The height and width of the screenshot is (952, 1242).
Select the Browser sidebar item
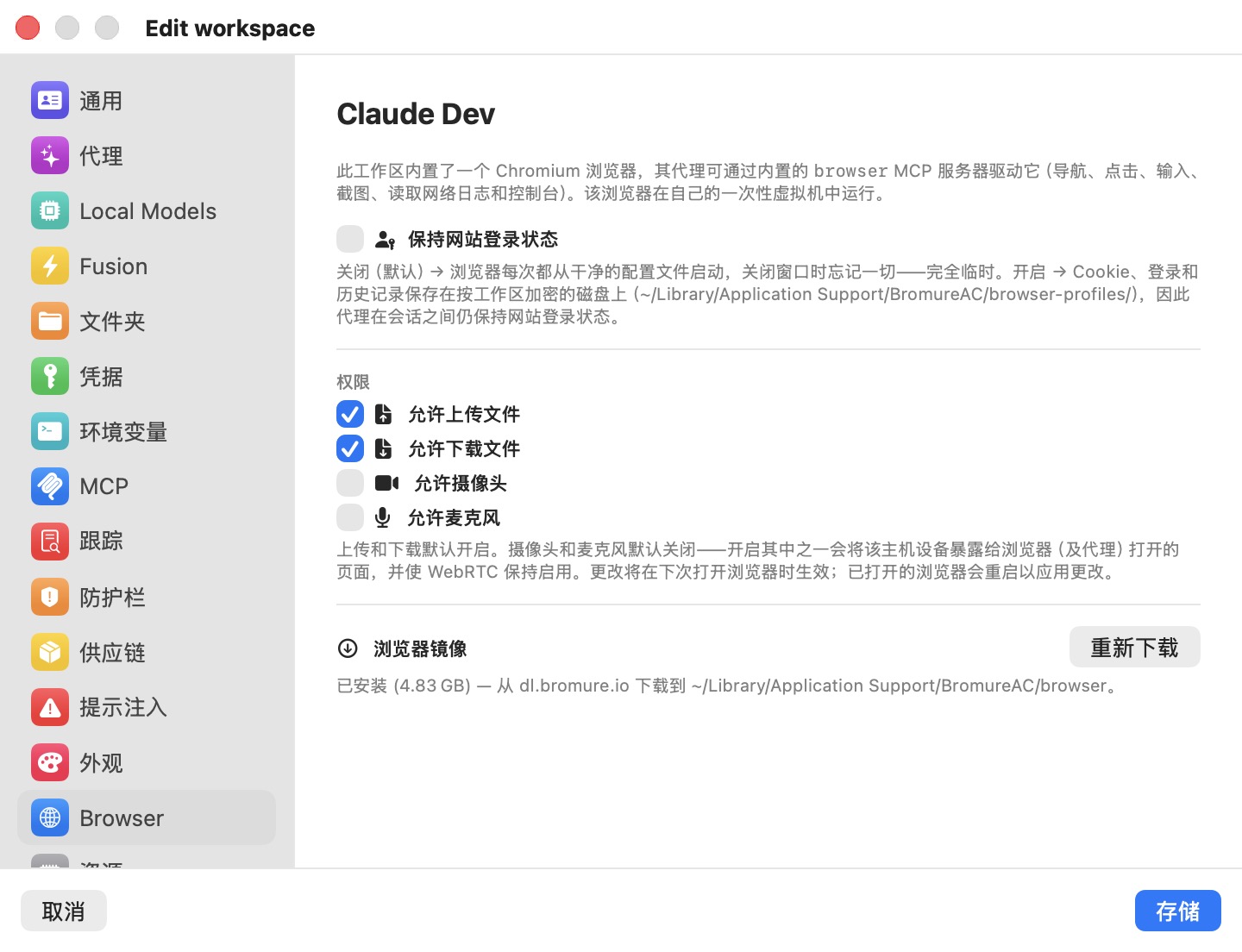[x=147, y=817]
